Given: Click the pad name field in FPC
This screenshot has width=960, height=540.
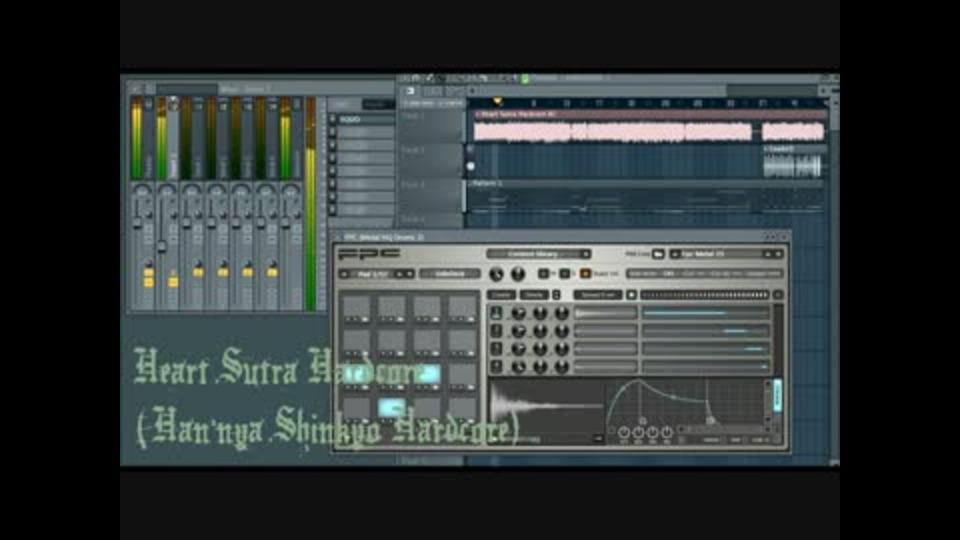Looking at the screenshot, I should point(450,274).
